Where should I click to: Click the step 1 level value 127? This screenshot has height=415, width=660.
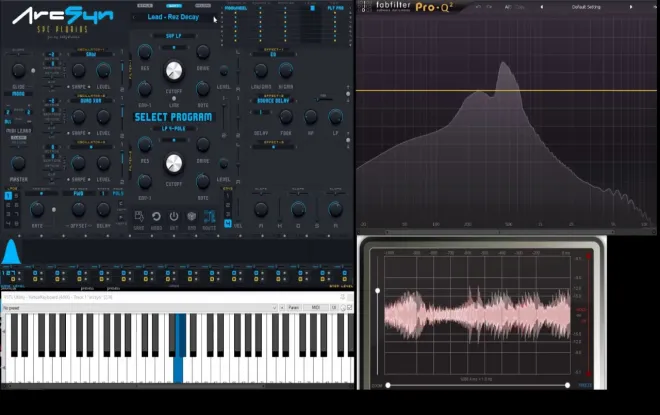click(9, 273)
